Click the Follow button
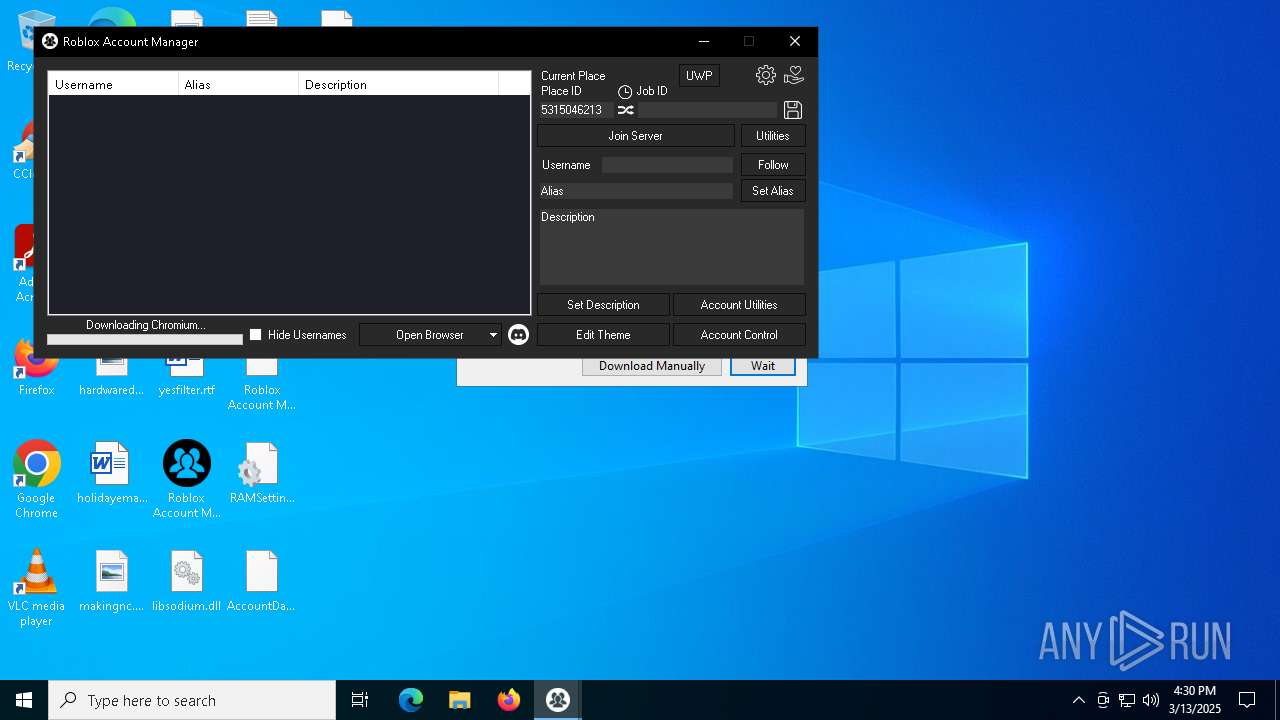The width and height of the screenshot is (1280, 720). (773, 165)
